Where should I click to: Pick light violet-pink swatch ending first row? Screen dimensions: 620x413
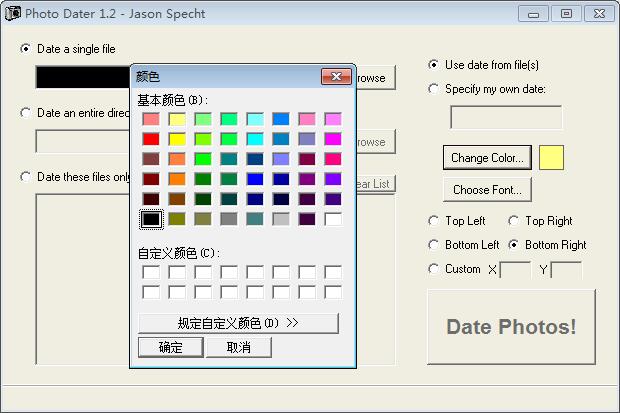click(x=333, y=119)
